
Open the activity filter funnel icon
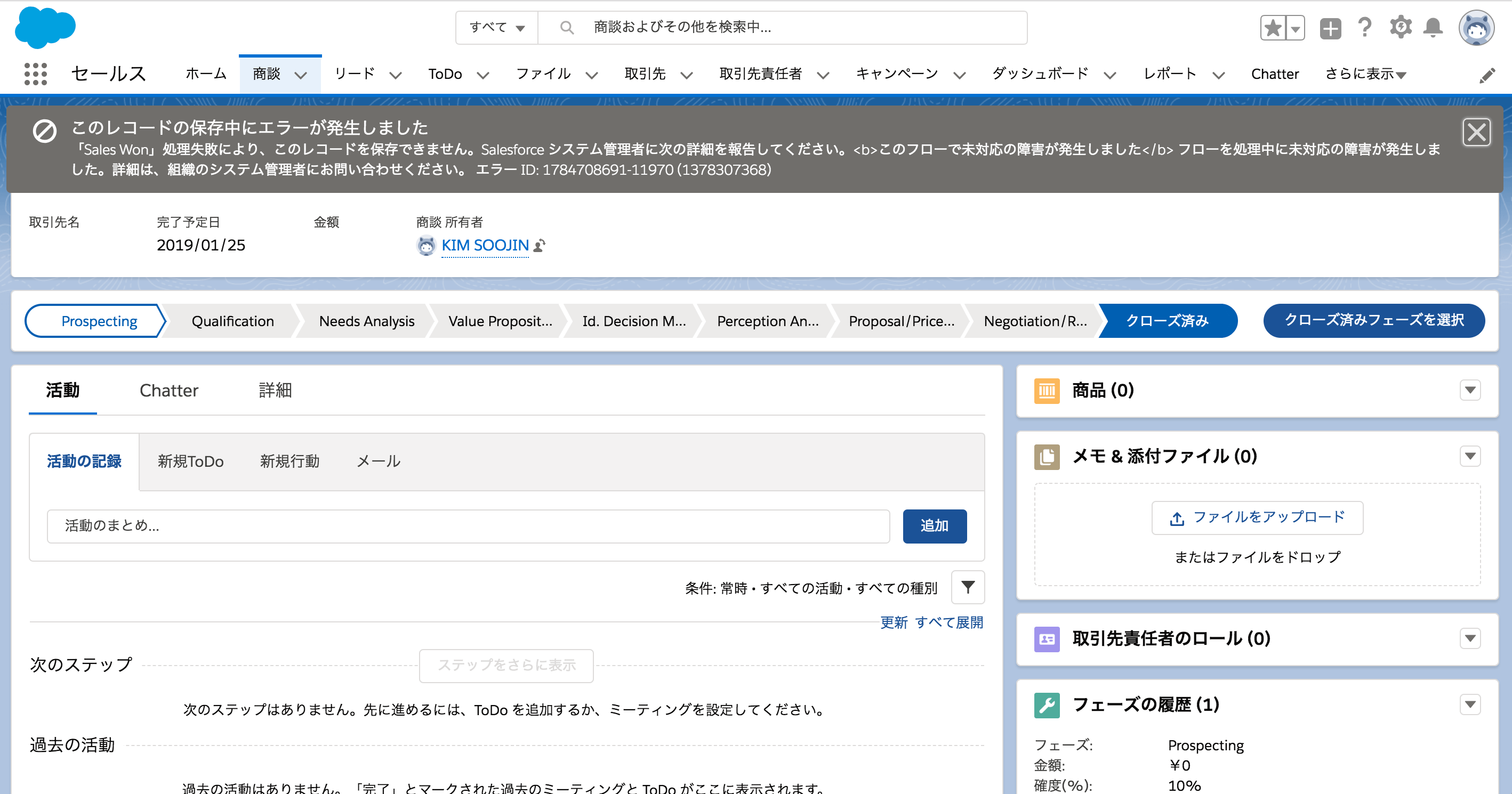point(967,587)
